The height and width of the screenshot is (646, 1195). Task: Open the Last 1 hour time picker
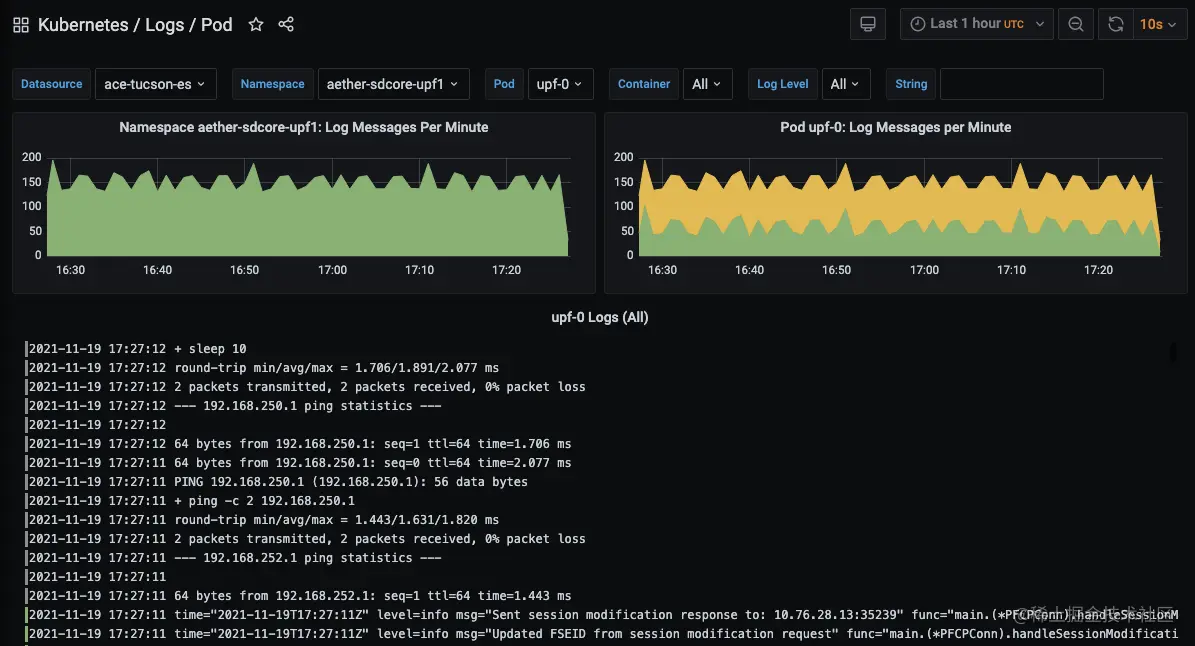[x=976, y=24]
